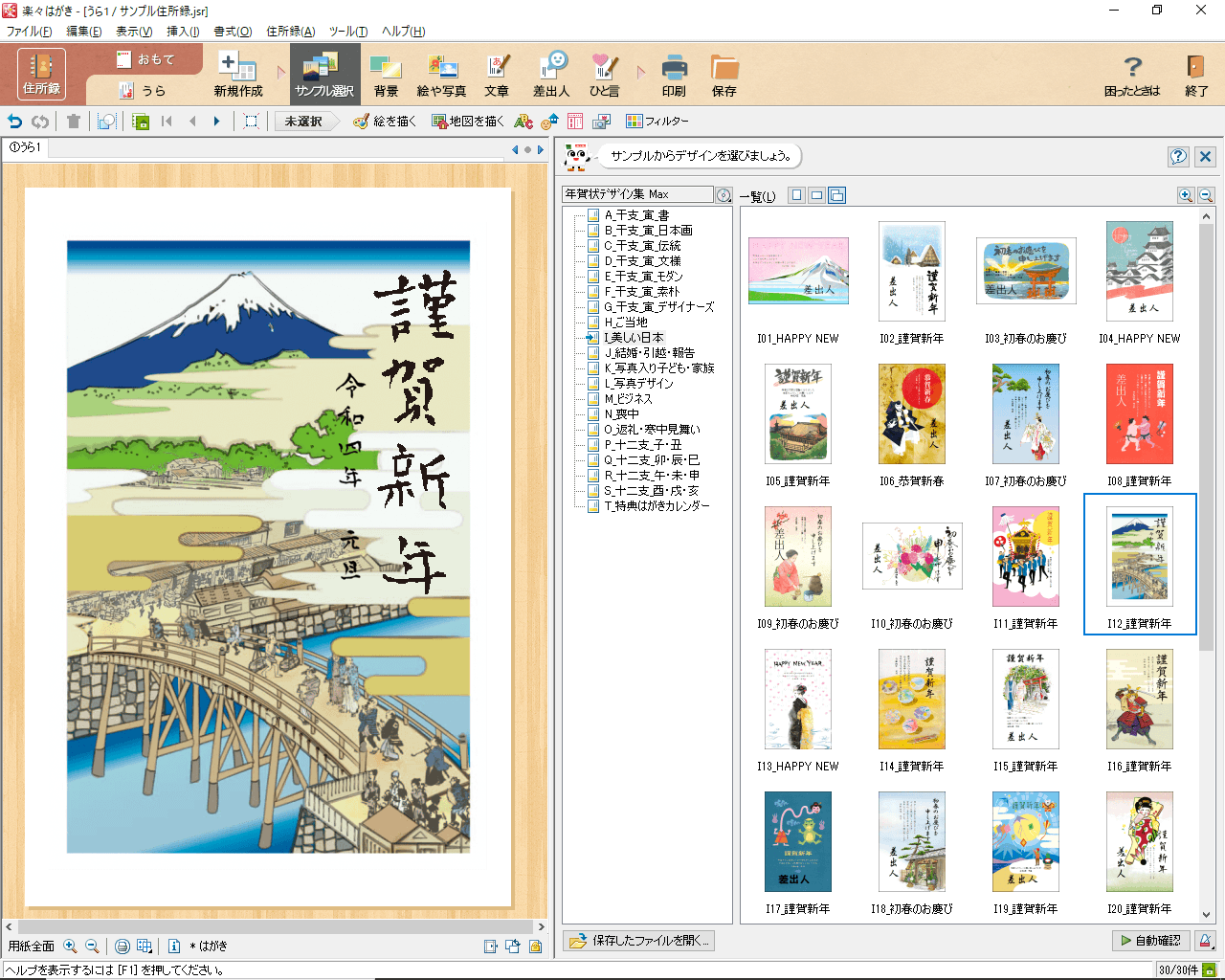
Task: Click the ①うら1 page tab
Action: (x=25, y=147)
